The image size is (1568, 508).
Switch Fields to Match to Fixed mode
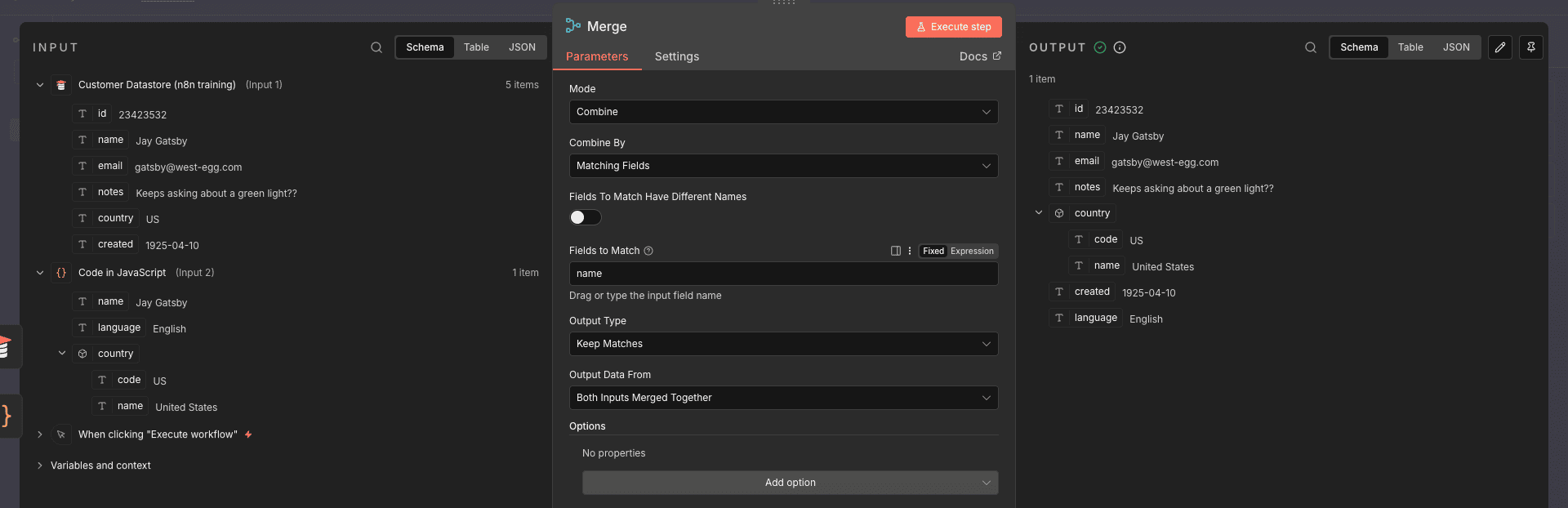point(933,251)
